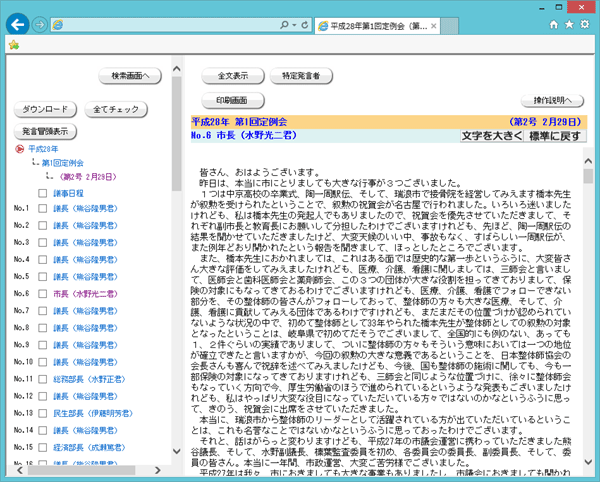Open No.2 議長（熊谷隆男君） link
The image size is (600, 482).
click(85, 225)
